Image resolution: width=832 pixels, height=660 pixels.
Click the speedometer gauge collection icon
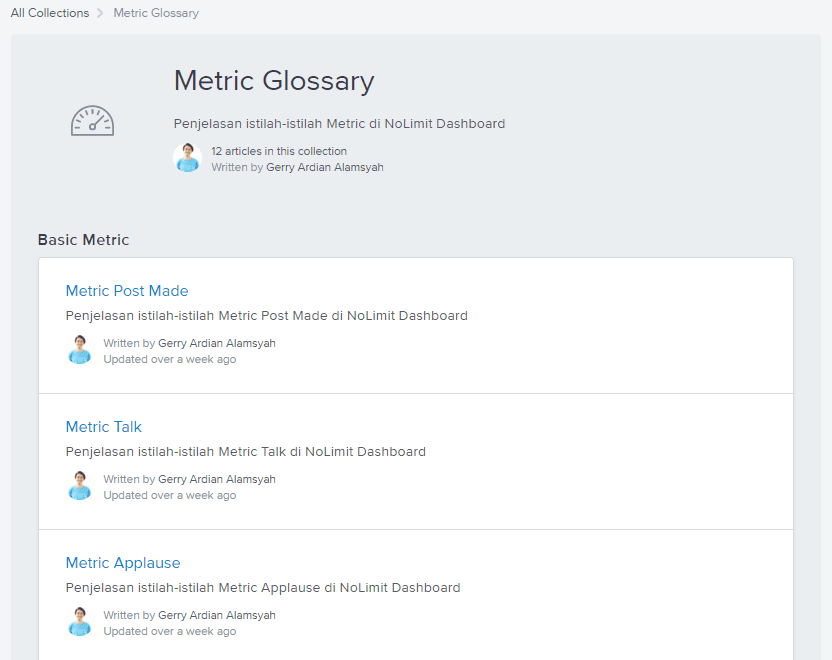pos(92,120)
